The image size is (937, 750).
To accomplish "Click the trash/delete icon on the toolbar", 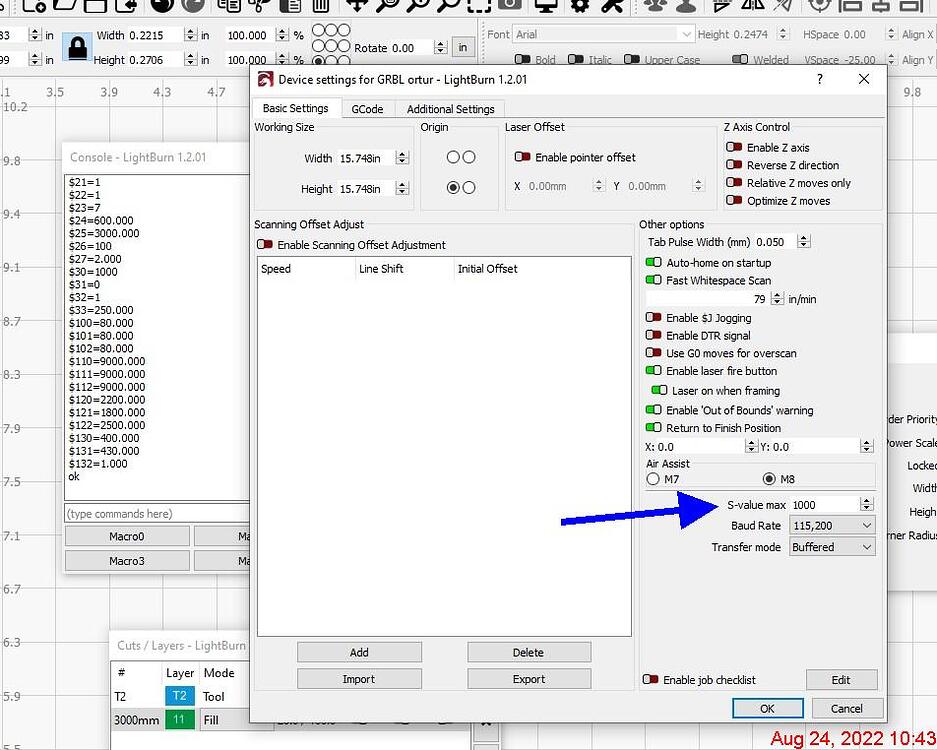I will point(320,7).
